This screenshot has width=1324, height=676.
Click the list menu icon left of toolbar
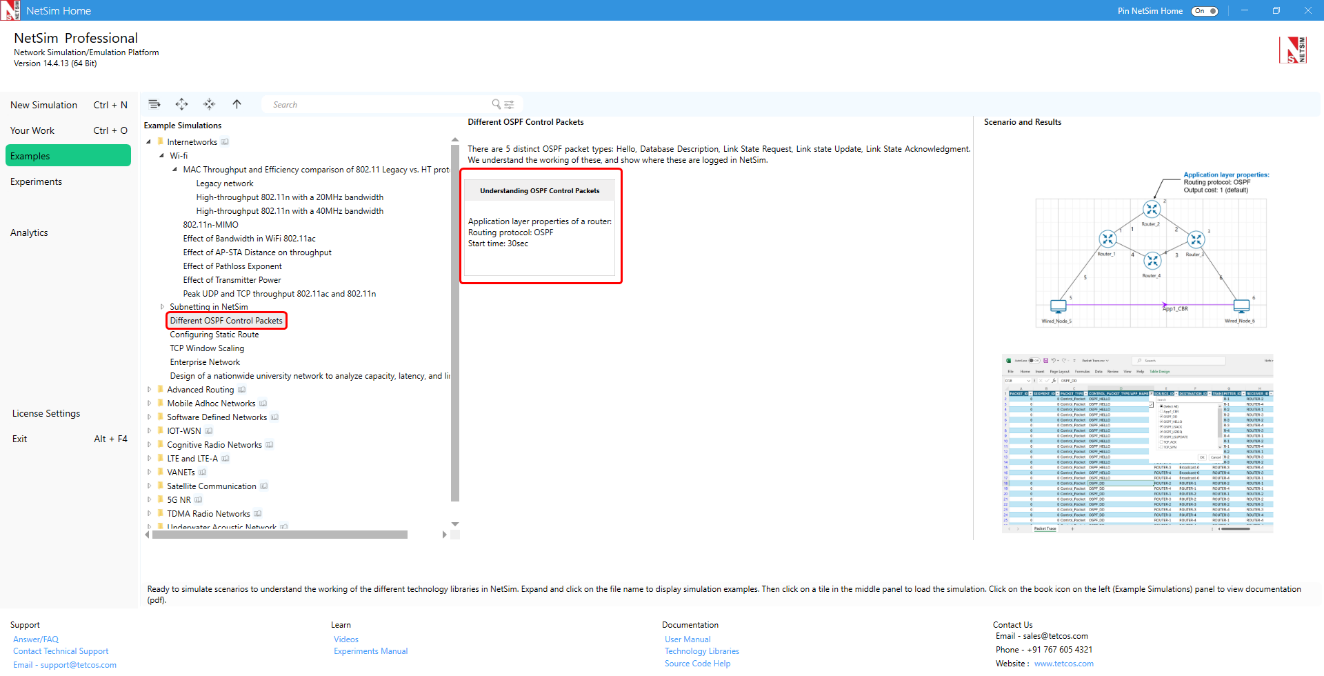[154, 104]
